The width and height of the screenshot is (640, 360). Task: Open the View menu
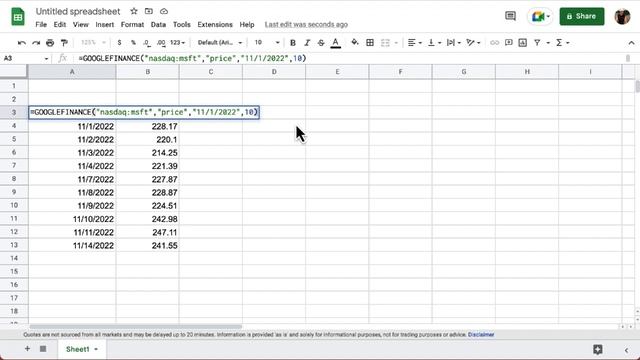tap(80, 24)
